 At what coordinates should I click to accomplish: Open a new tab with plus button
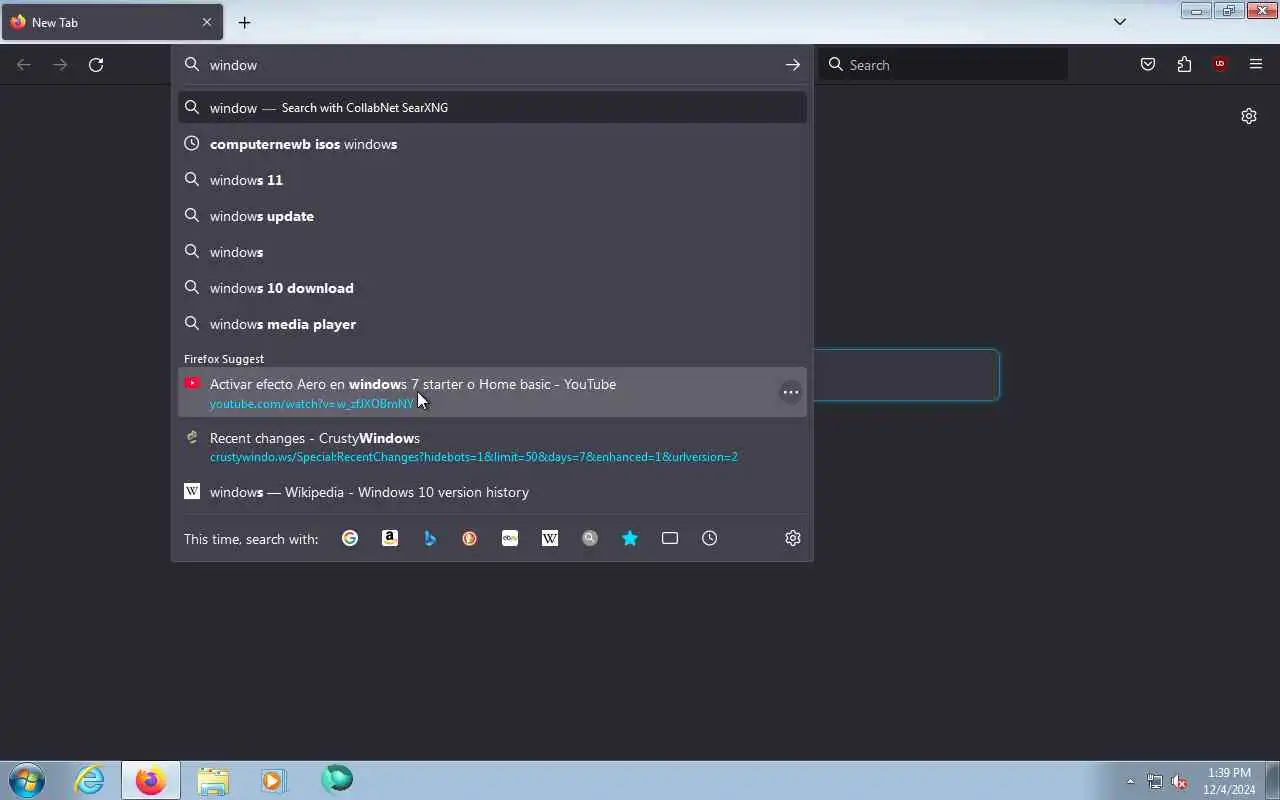(244, 22)
